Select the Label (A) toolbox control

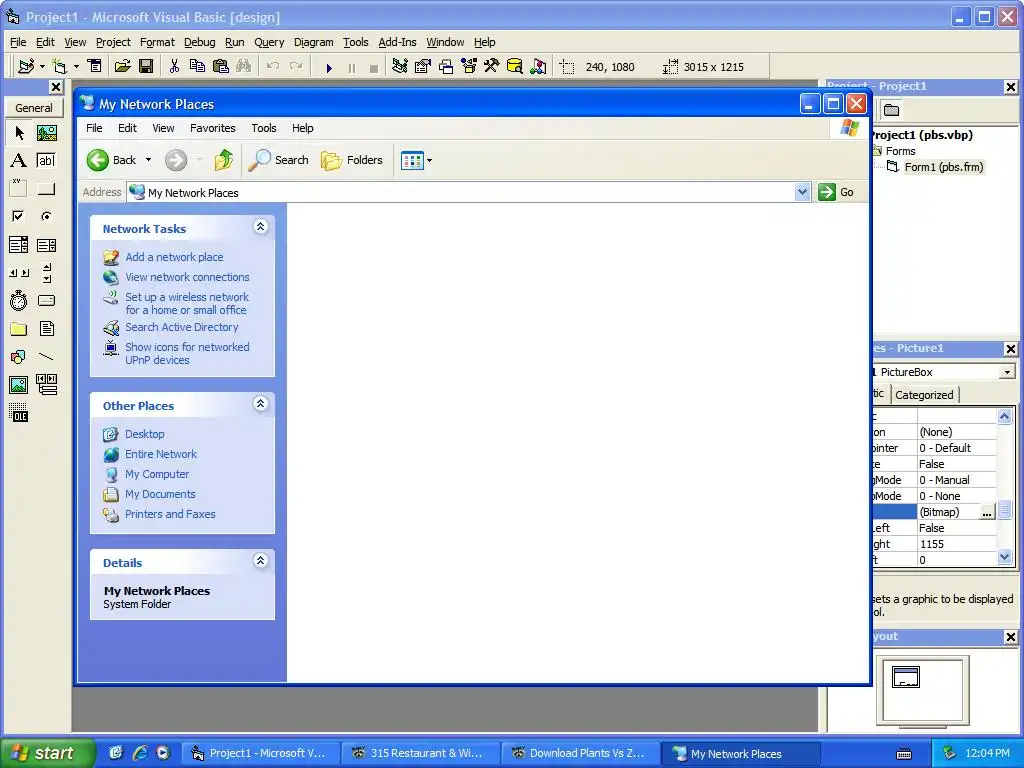(19, 161)
